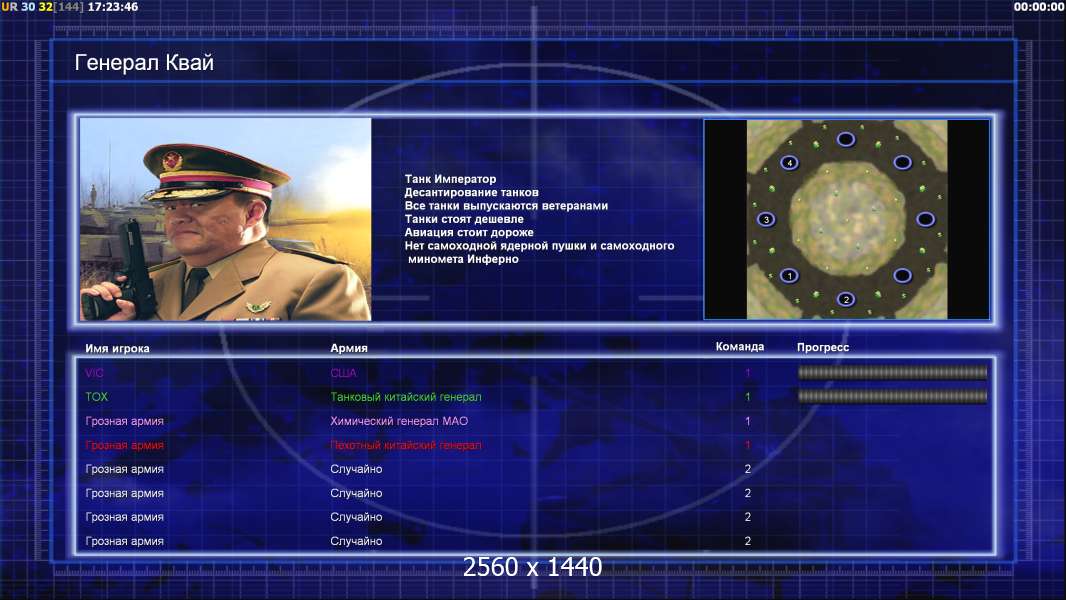
Task: Click the TOX player loading progress bar
Action: [892, 396]
